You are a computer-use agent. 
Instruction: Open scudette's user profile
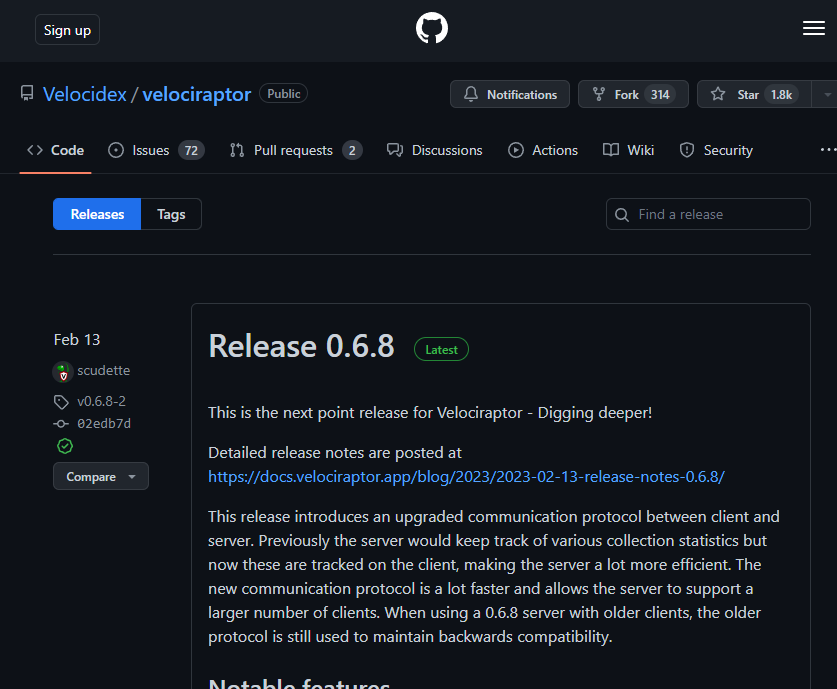(104, 370)
